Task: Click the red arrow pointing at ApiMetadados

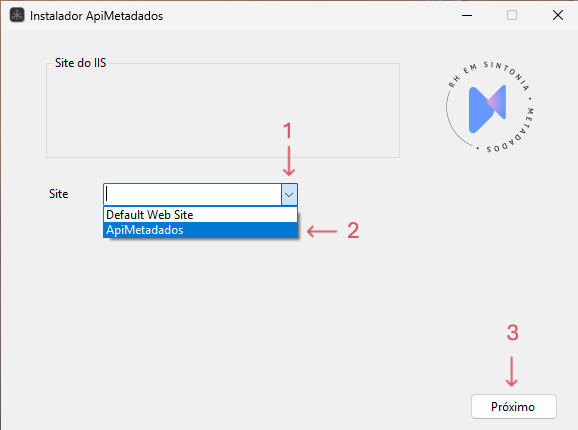Action: pos(322,231)
